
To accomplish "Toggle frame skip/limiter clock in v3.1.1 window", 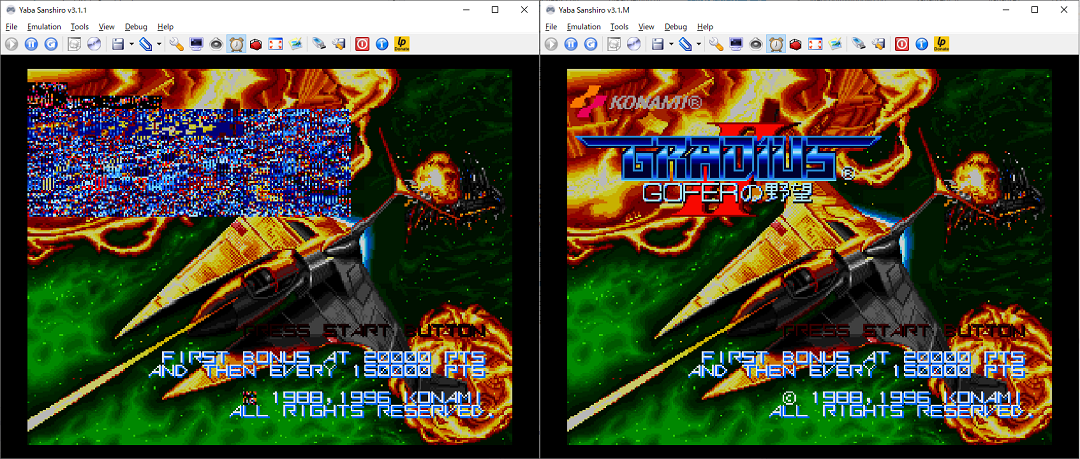I will (x=236, y=44).
